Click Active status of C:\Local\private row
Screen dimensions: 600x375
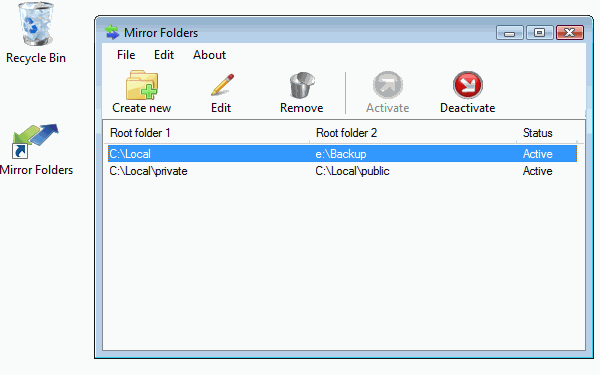point(538,171)
